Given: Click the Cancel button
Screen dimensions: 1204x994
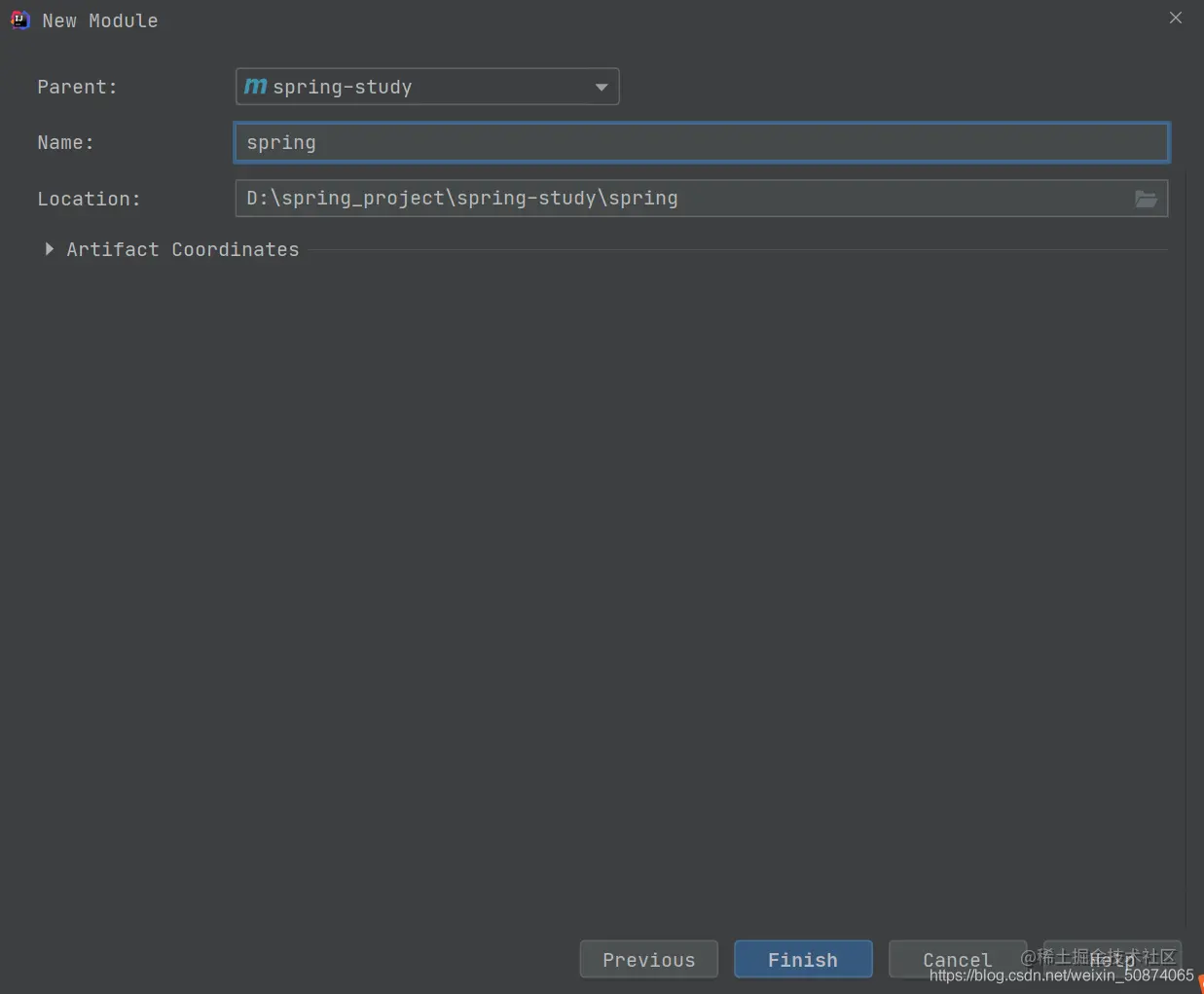Looking at the screenshot, I should pyautogui.click(x=958, y=960).
